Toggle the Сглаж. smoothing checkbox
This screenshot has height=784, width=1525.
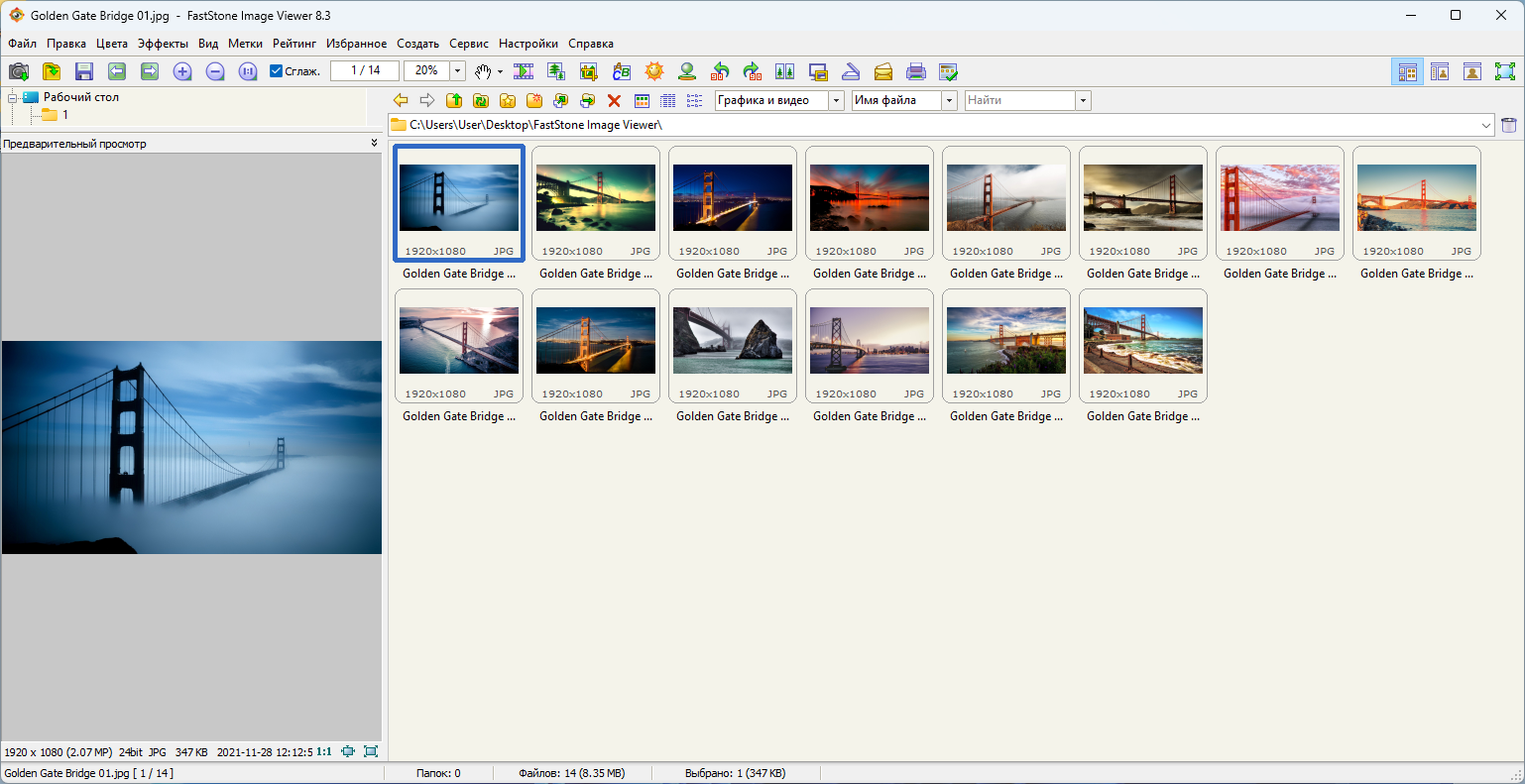pos(277,71)
